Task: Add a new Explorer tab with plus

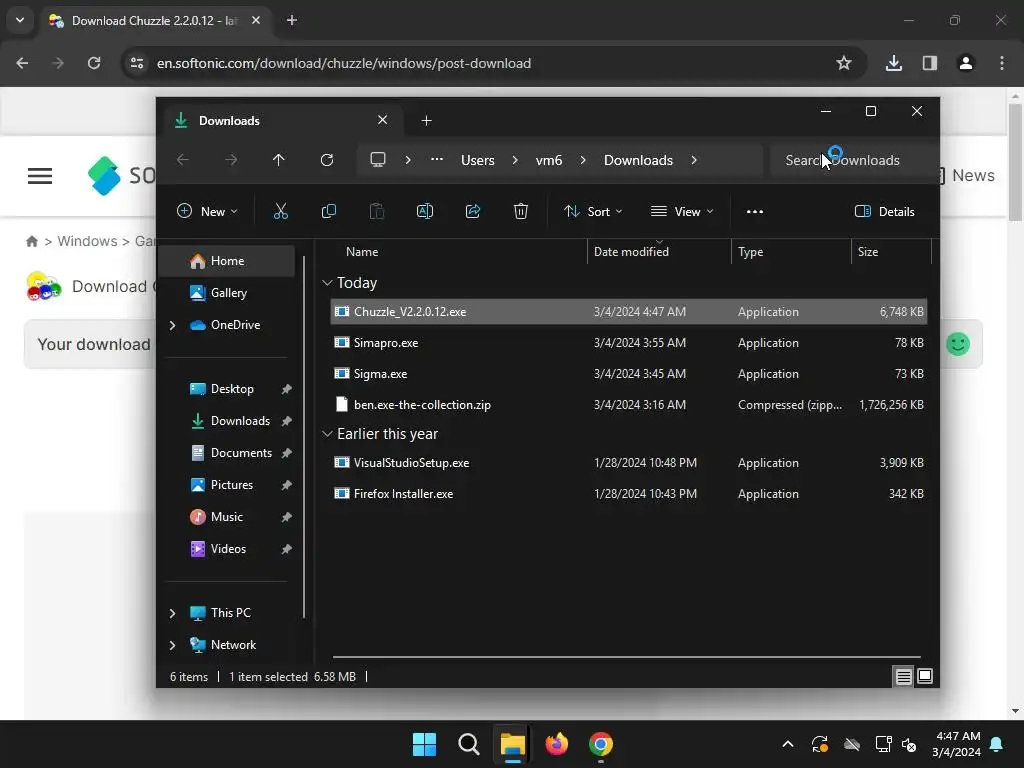Action: 426,121
